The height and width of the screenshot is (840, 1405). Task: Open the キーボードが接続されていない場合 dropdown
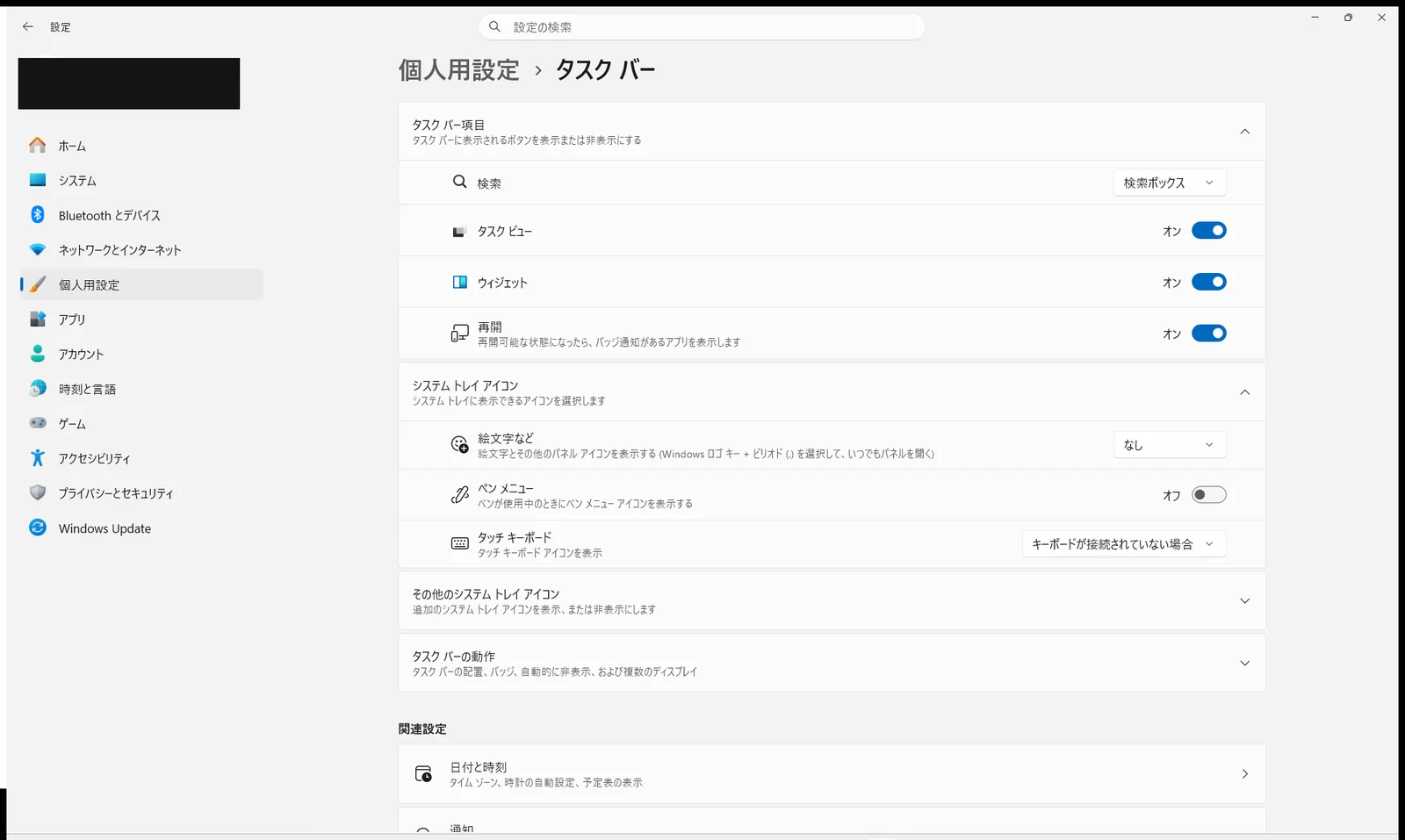(1124, 544)
